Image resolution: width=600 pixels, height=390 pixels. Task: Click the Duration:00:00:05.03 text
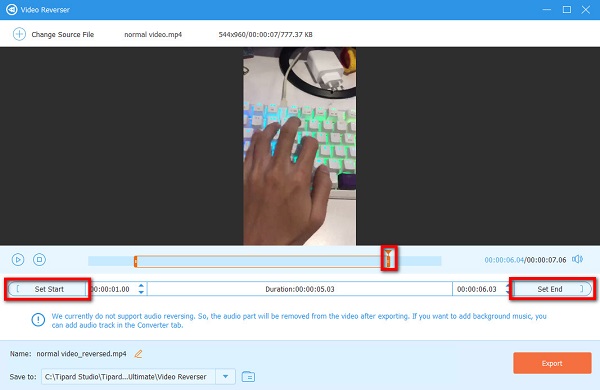pyautogui.click(x=300, y=289)
